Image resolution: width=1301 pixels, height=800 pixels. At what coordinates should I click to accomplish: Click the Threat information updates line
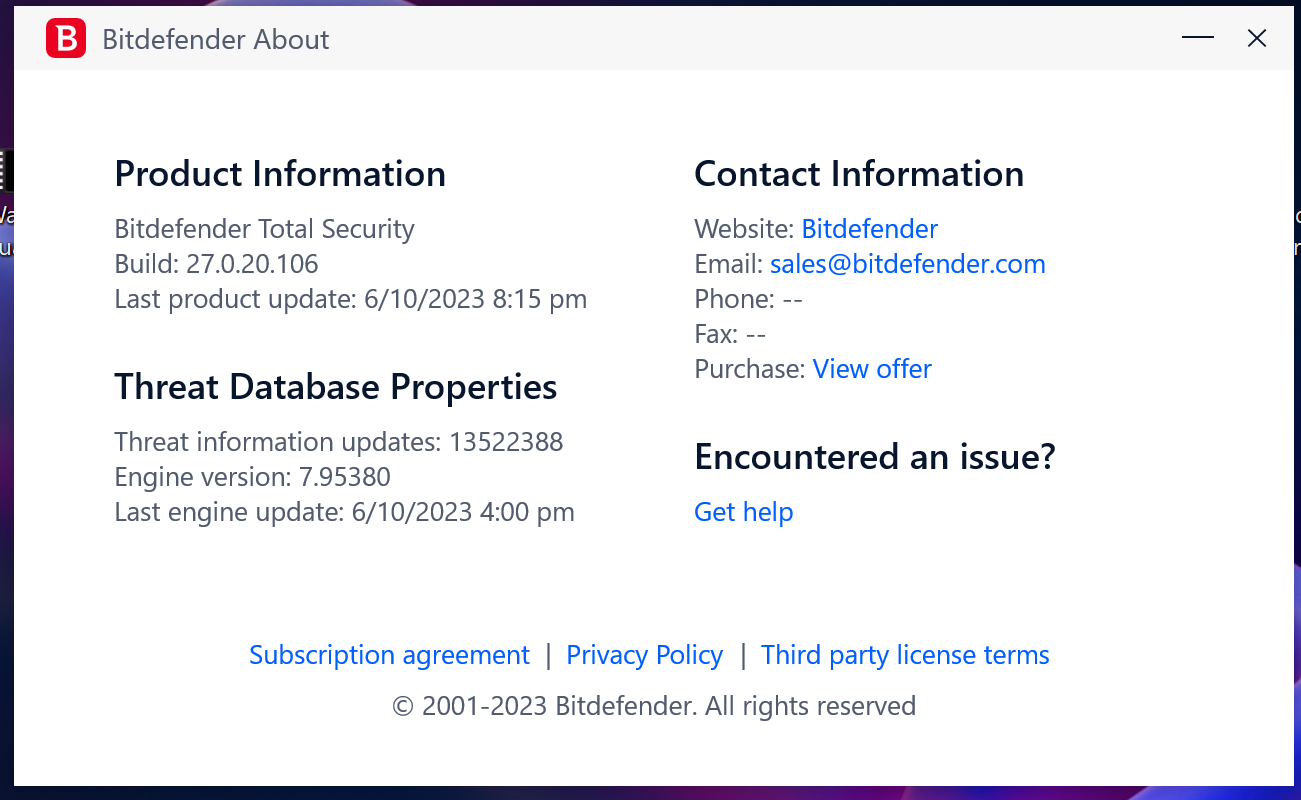click(338, 442)
